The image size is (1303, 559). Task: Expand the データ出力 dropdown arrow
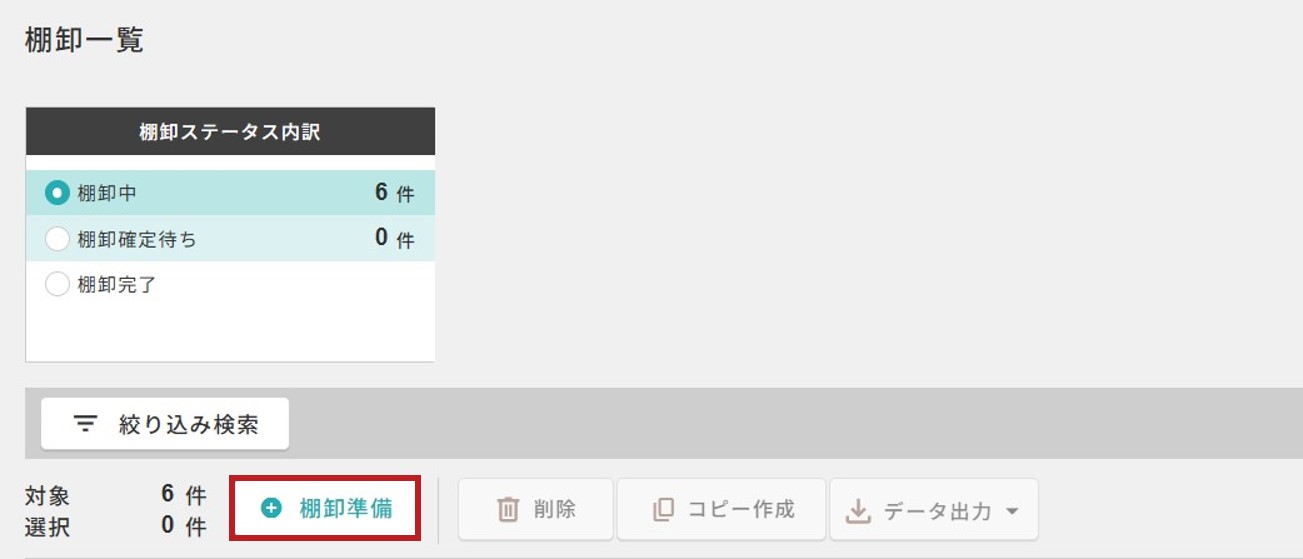[x=1011, y=511]
